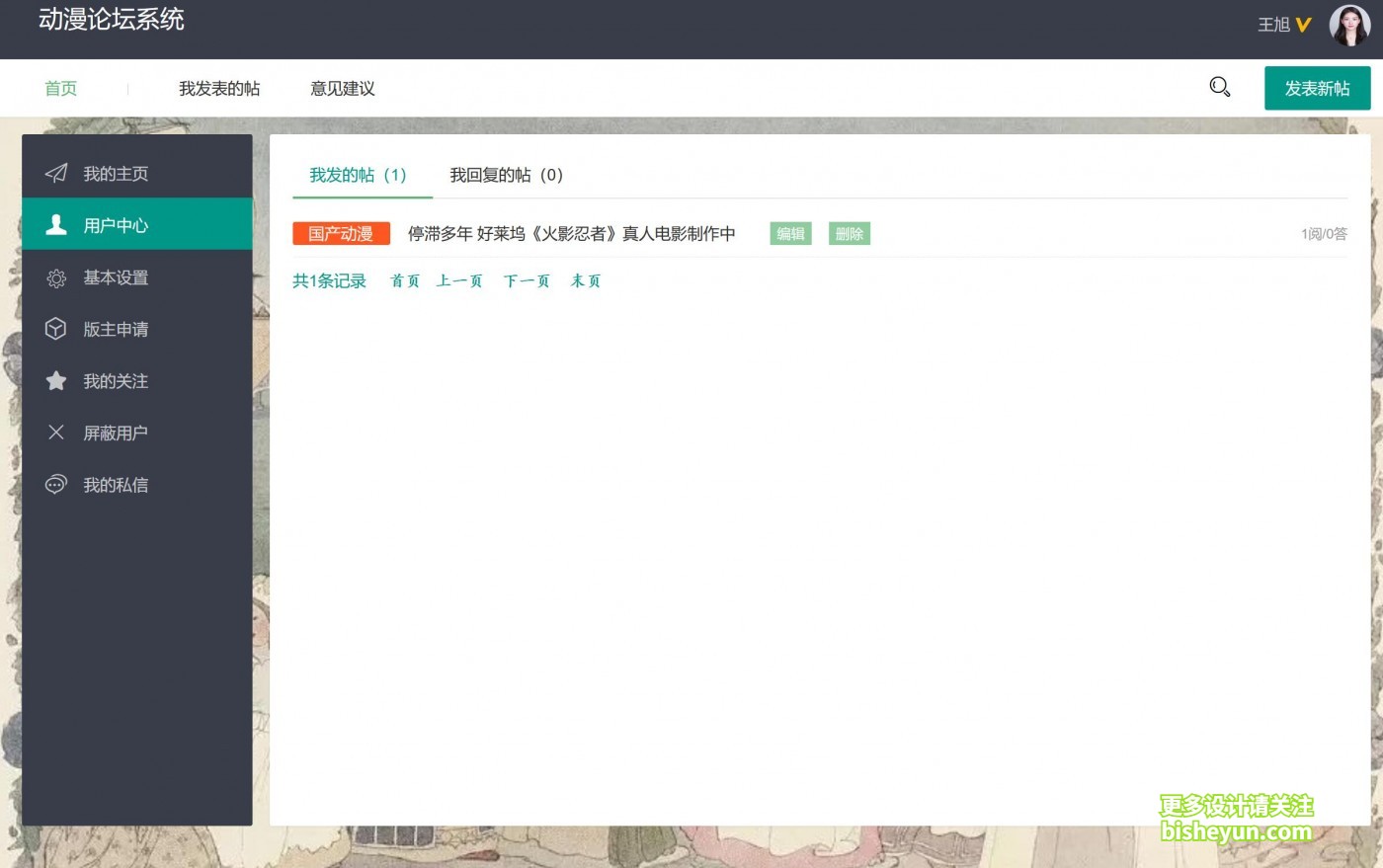Open the user avatar picture
Image resolution: width=1383 pixels, height=868 pixels.
point(1349,26)
